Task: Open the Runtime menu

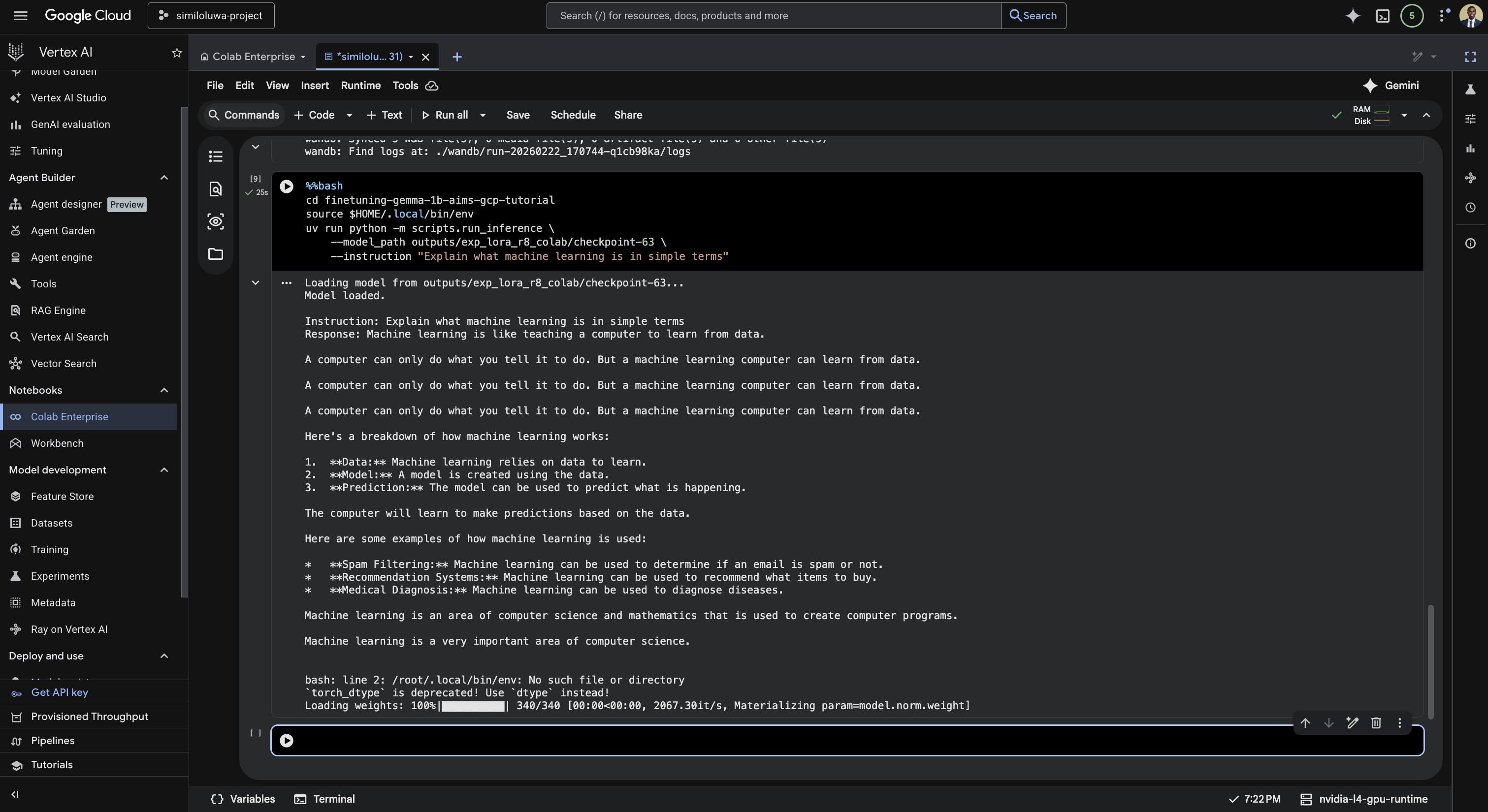Action: (360, 86)
